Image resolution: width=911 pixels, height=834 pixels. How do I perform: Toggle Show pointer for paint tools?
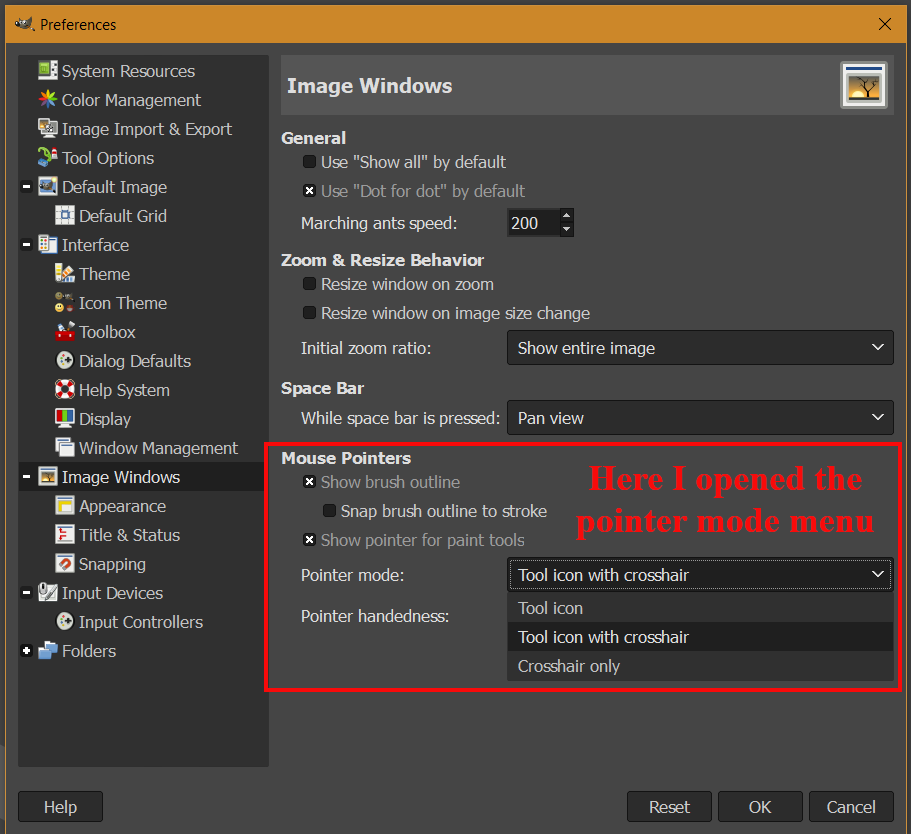[x=310, y=540]
